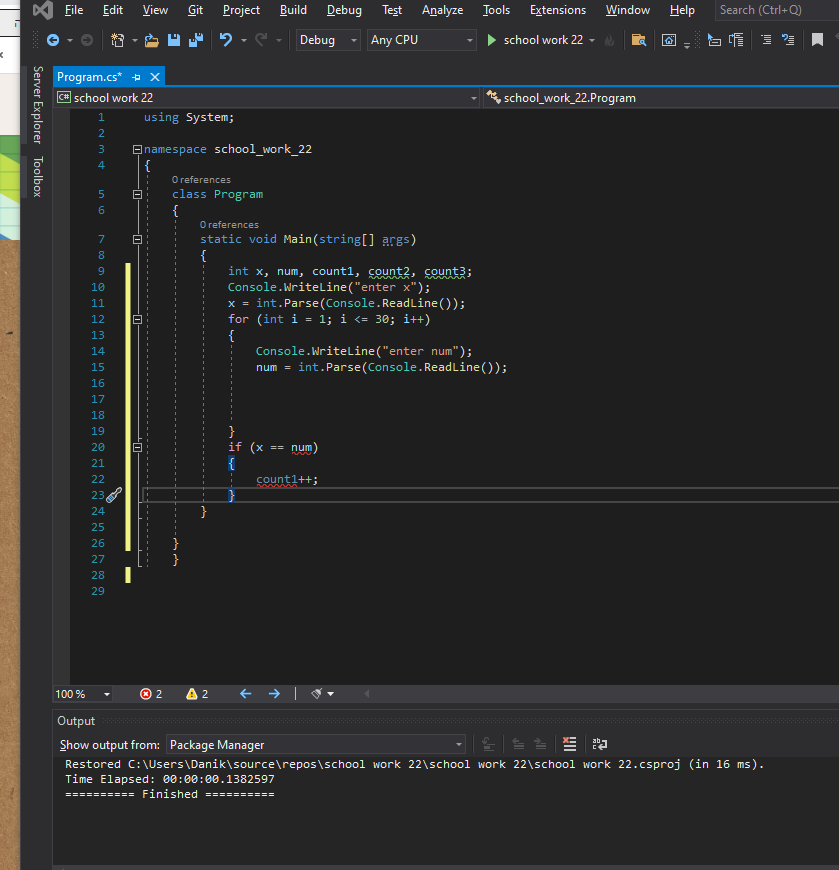Click the Navigate Backward toolbar button

(x=53, y=40)
